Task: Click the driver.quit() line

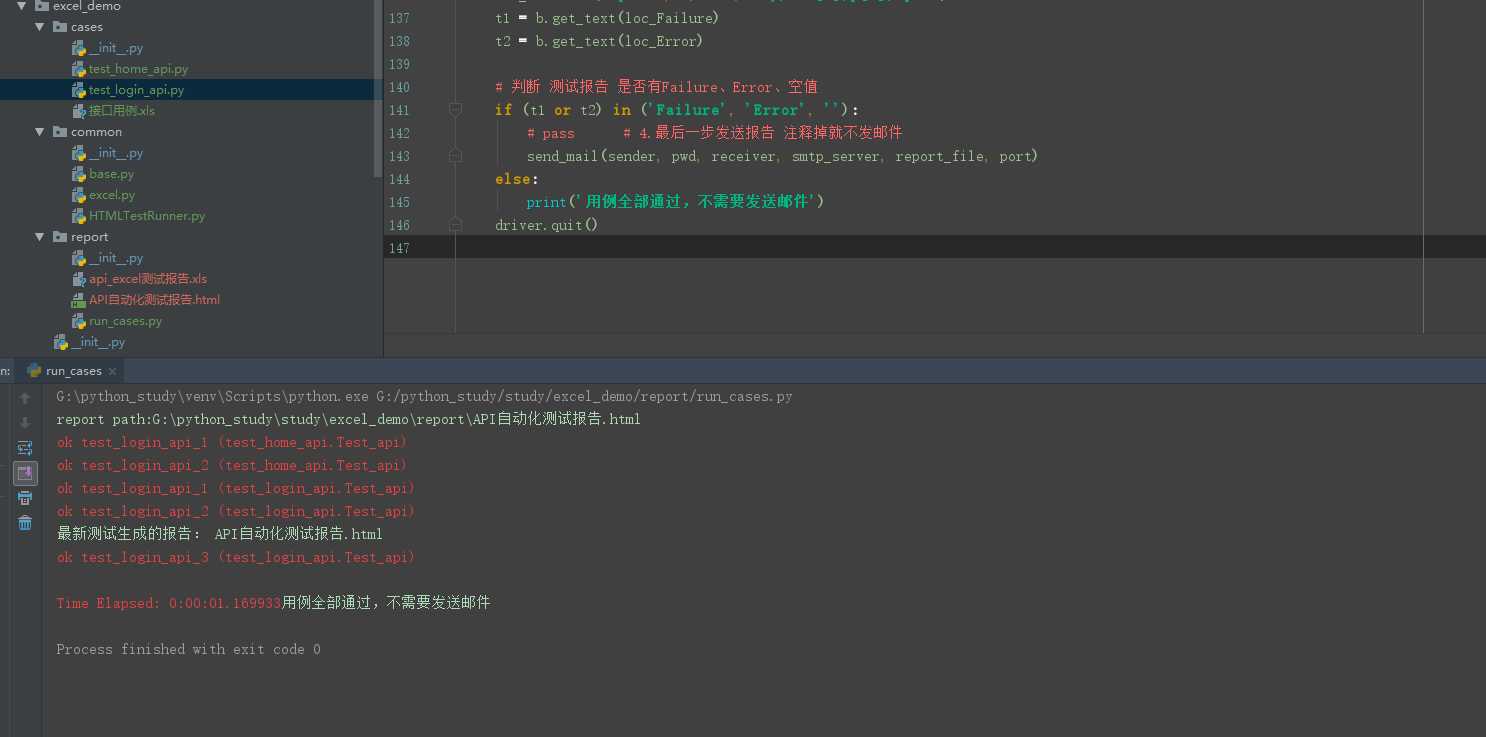Action: pos(546,225)
